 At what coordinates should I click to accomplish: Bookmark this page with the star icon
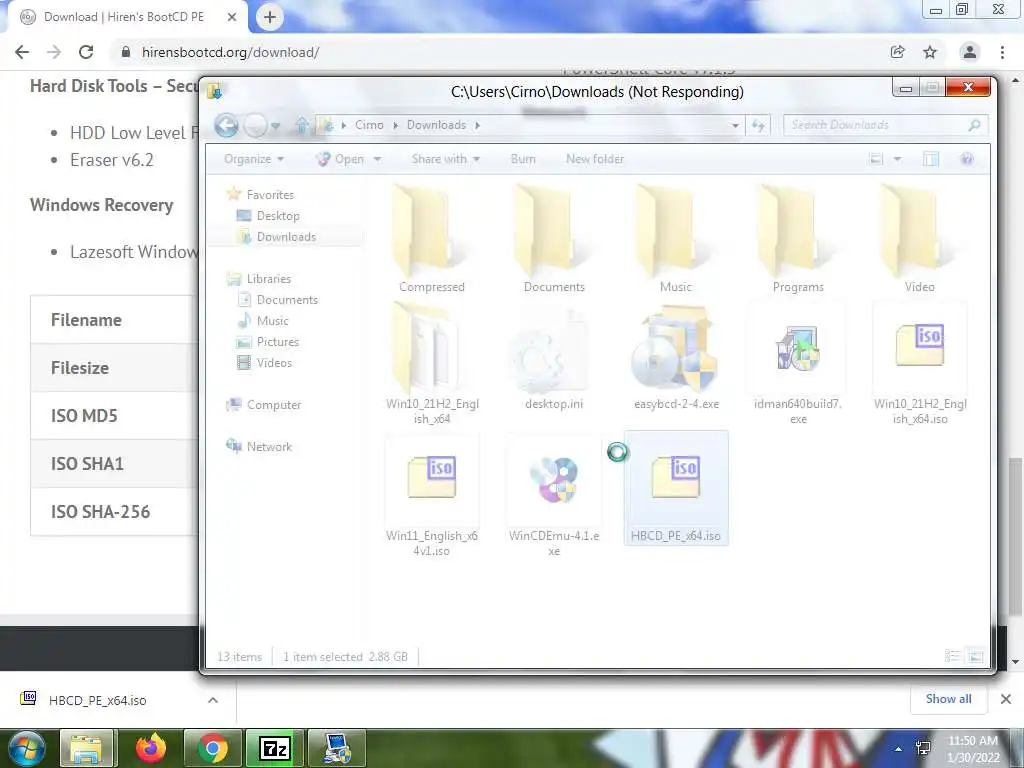pos(930,52)
